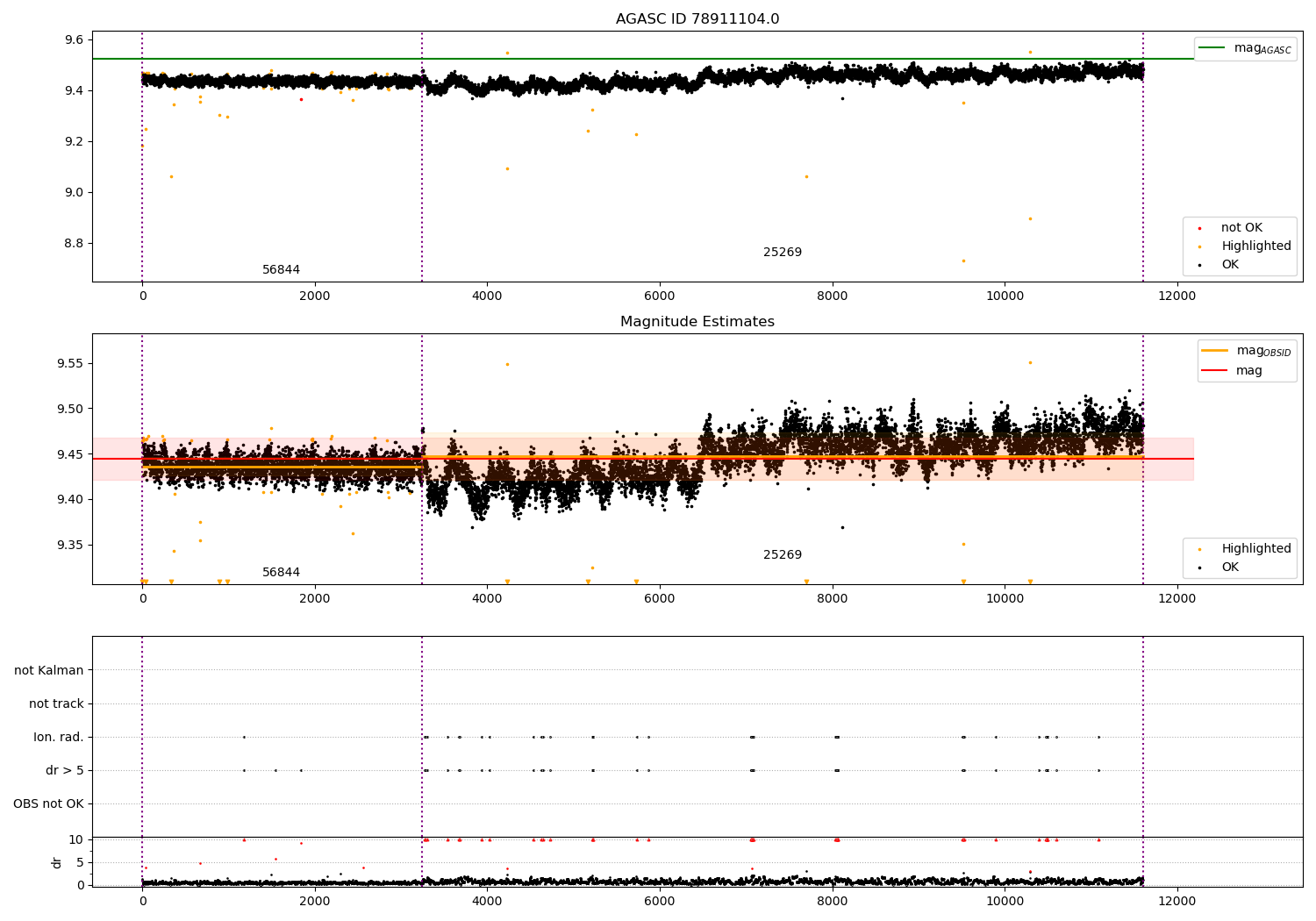Click y-tick "8.8" on the top plot
The image size is (1316, 921).
74,243
